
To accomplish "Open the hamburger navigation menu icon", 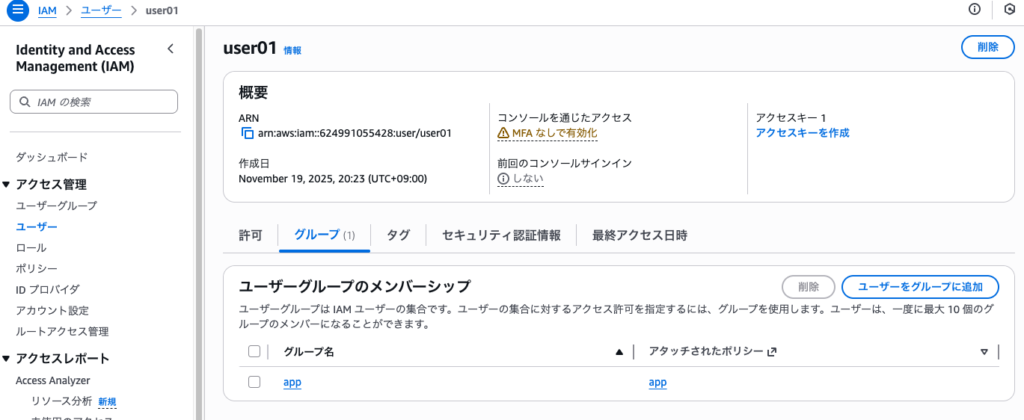I will click(x=17, y=10).
